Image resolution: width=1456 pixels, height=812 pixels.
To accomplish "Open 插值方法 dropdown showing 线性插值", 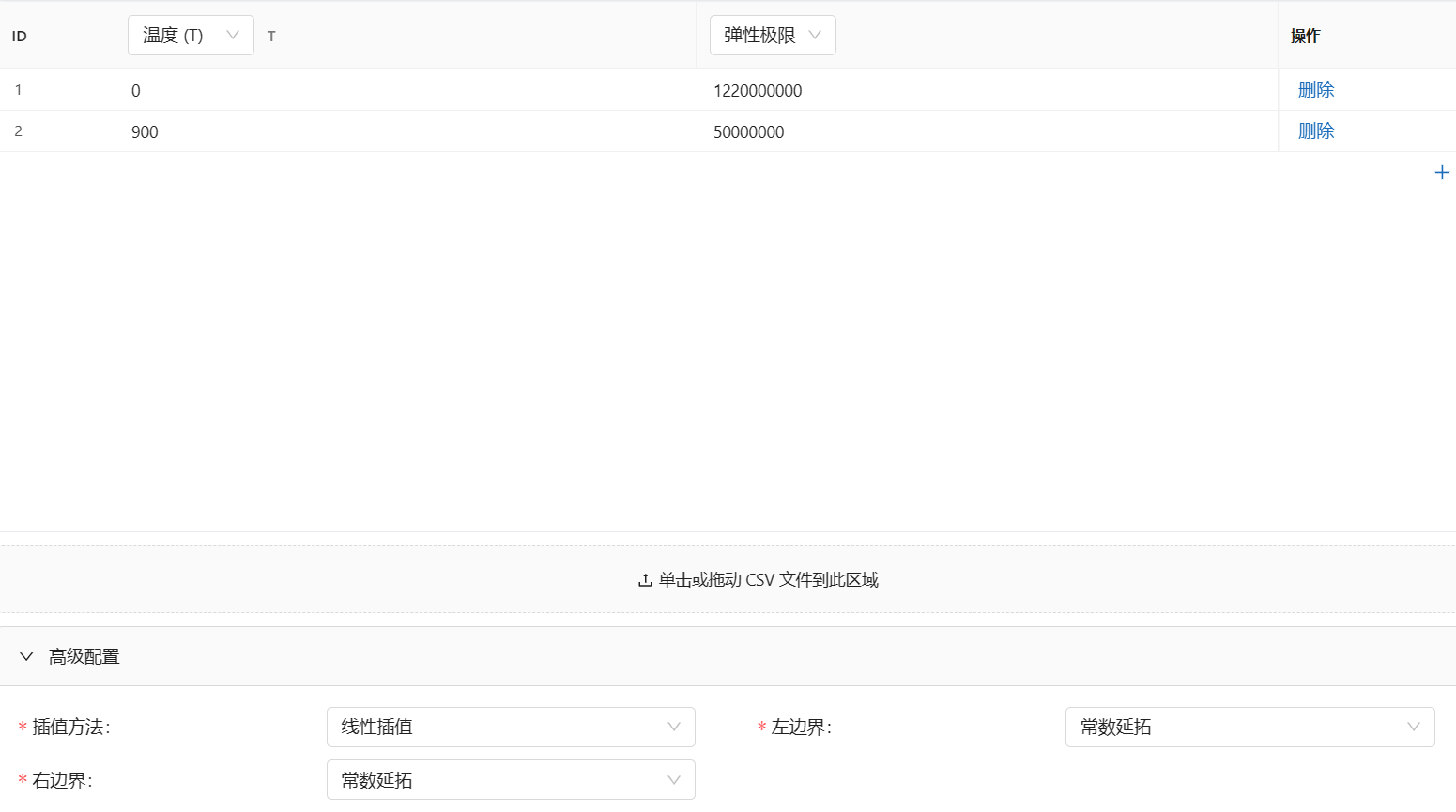I will [x=511, y=727].
